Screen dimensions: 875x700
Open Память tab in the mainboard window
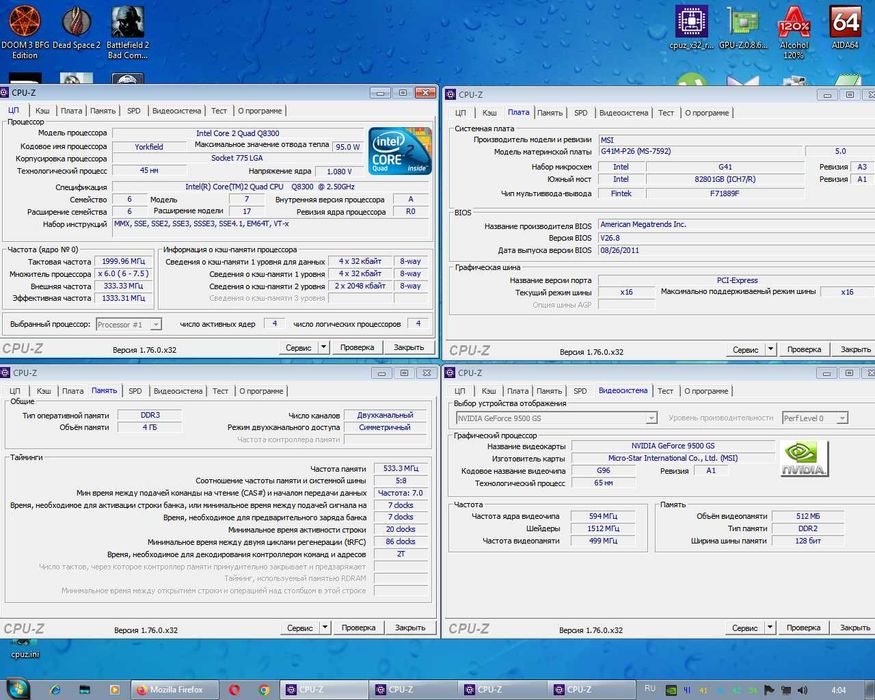[x=550, y=113]
